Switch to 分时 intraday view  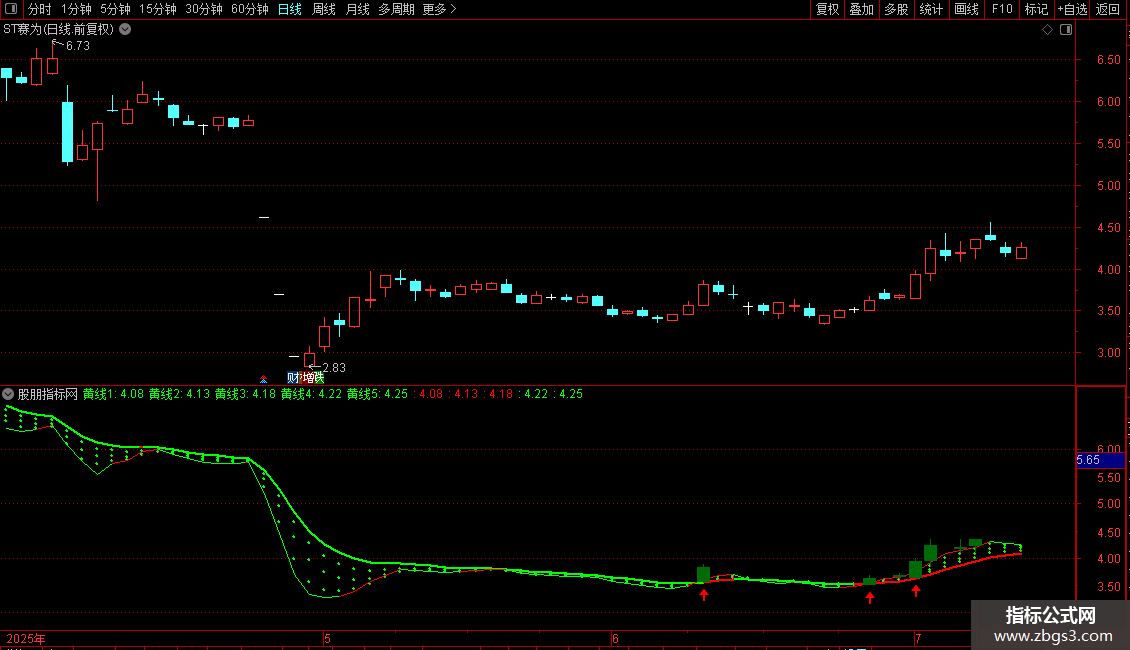point(40,9)
